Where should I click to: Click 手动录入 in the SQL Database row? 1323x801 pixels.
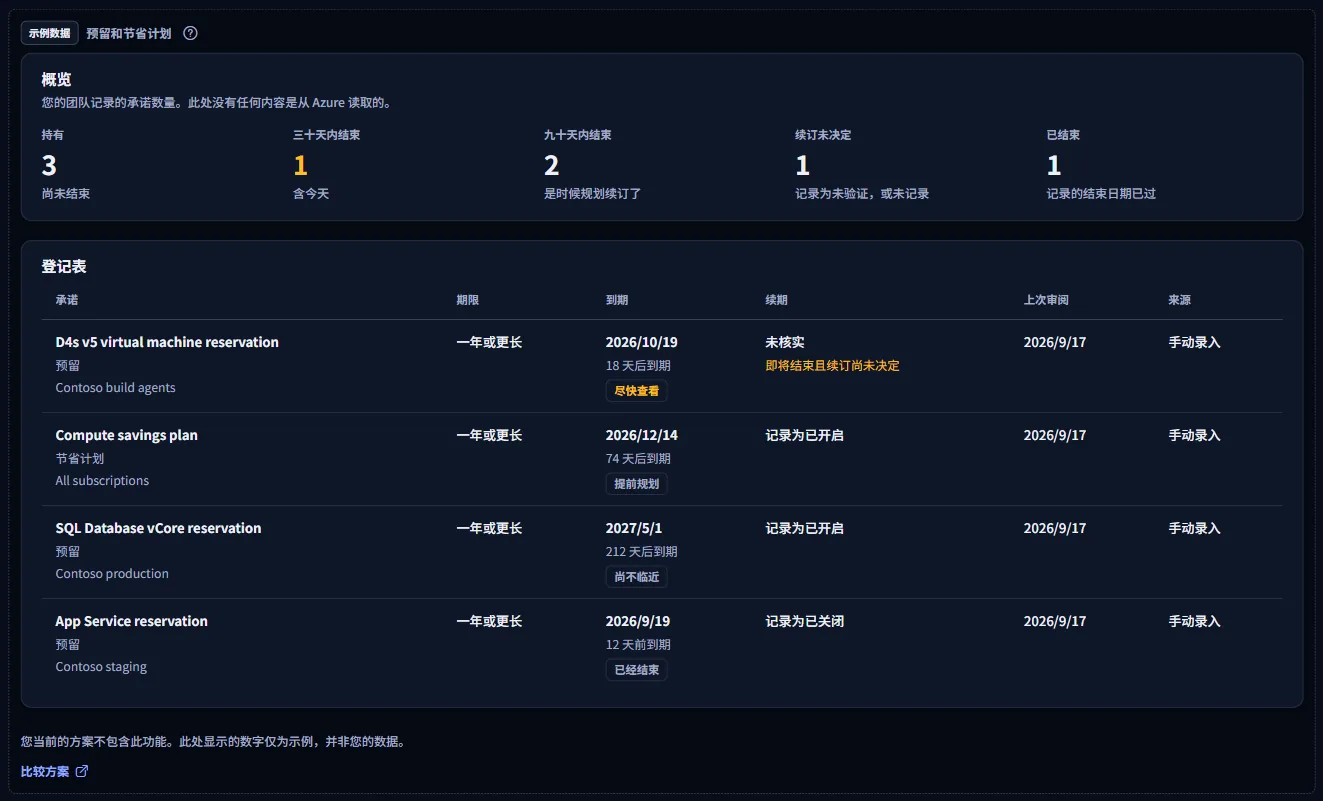coord(1195,528)
